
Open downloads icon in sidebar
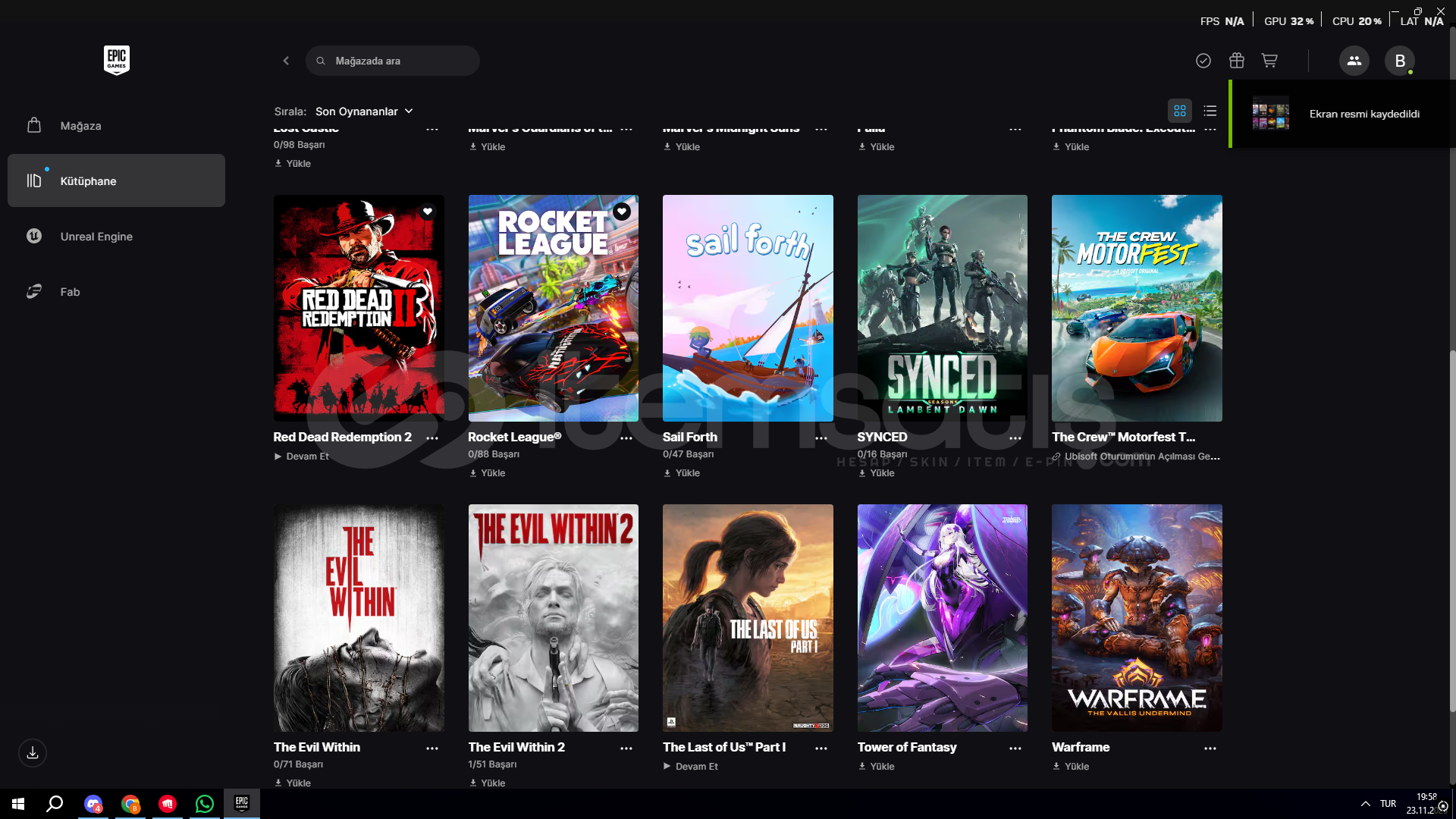coord(33,753)
